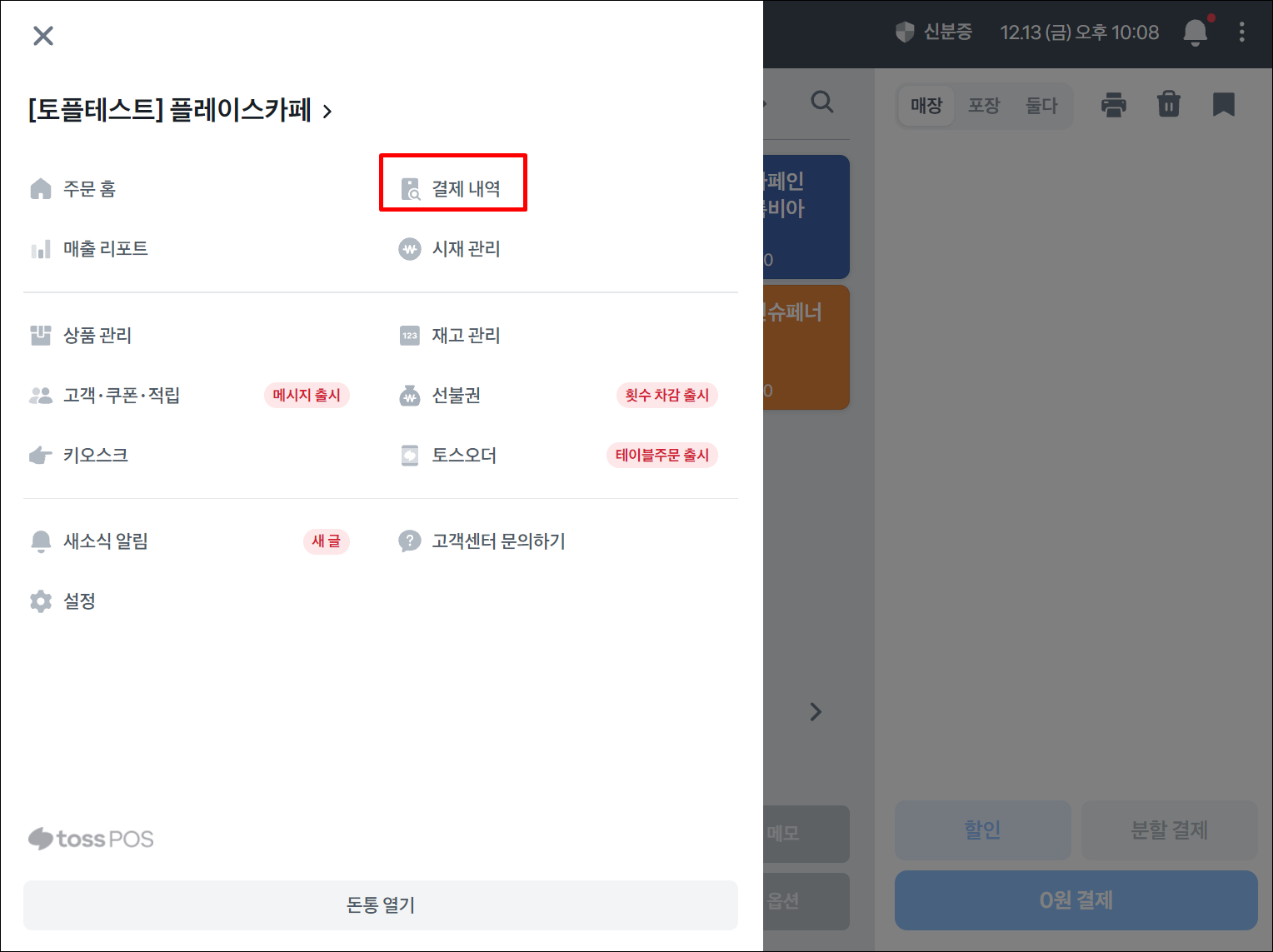Open the three-dot more options menu

(x=1241, y=32)
